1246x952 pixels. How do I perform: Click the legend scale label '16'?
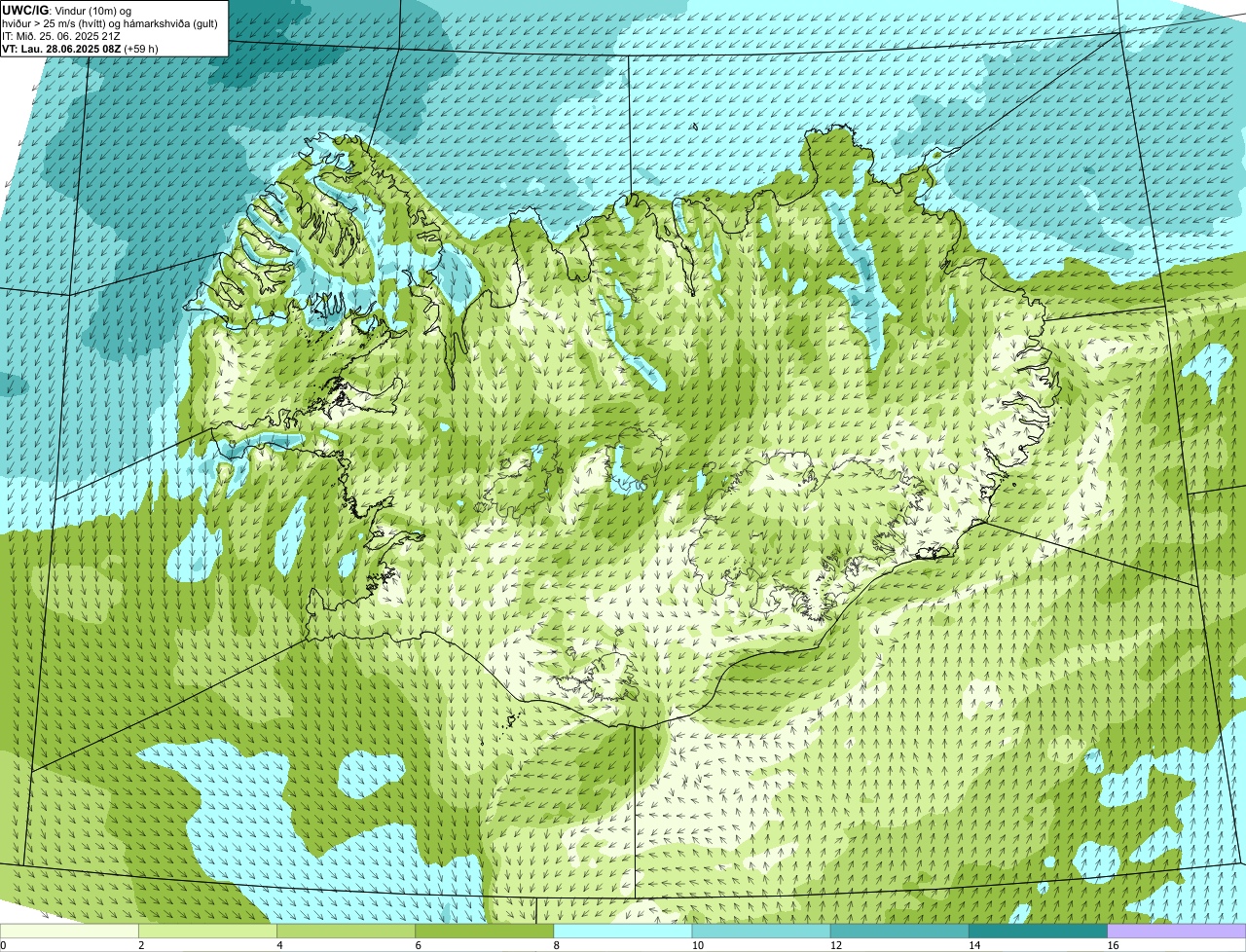[1112, 945]
